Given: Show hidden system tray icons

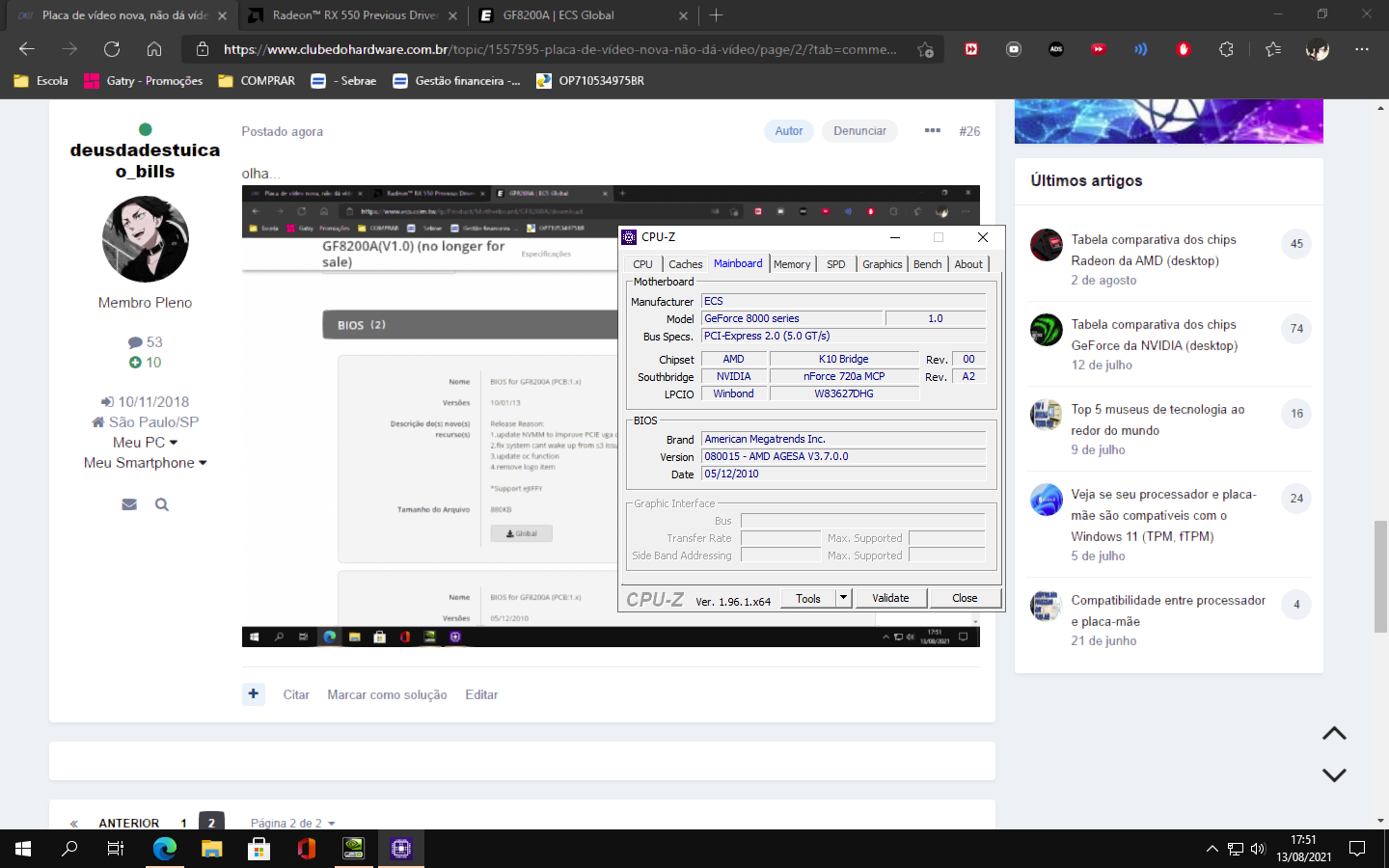Looking at the screenshot, I should pos(1212,849).
